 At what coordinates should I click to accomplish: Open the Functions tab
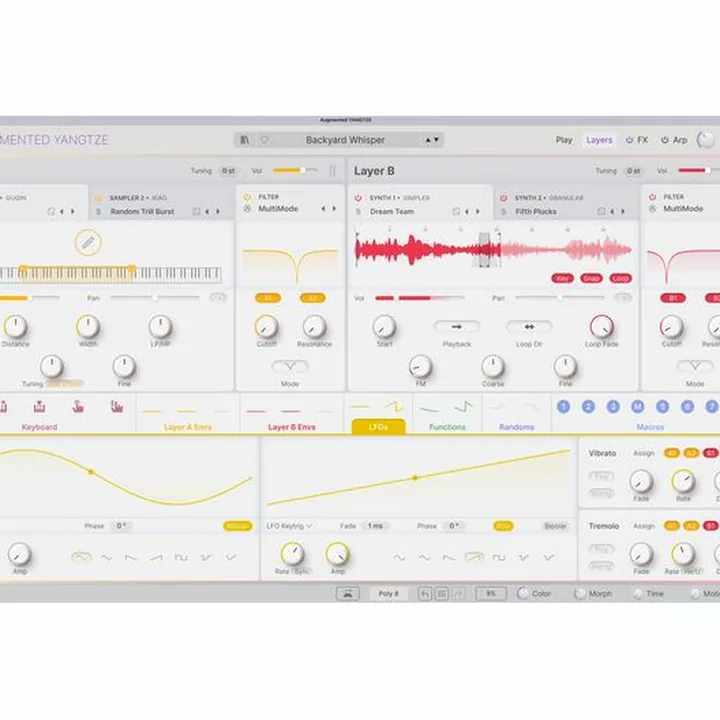click(447, 427)
